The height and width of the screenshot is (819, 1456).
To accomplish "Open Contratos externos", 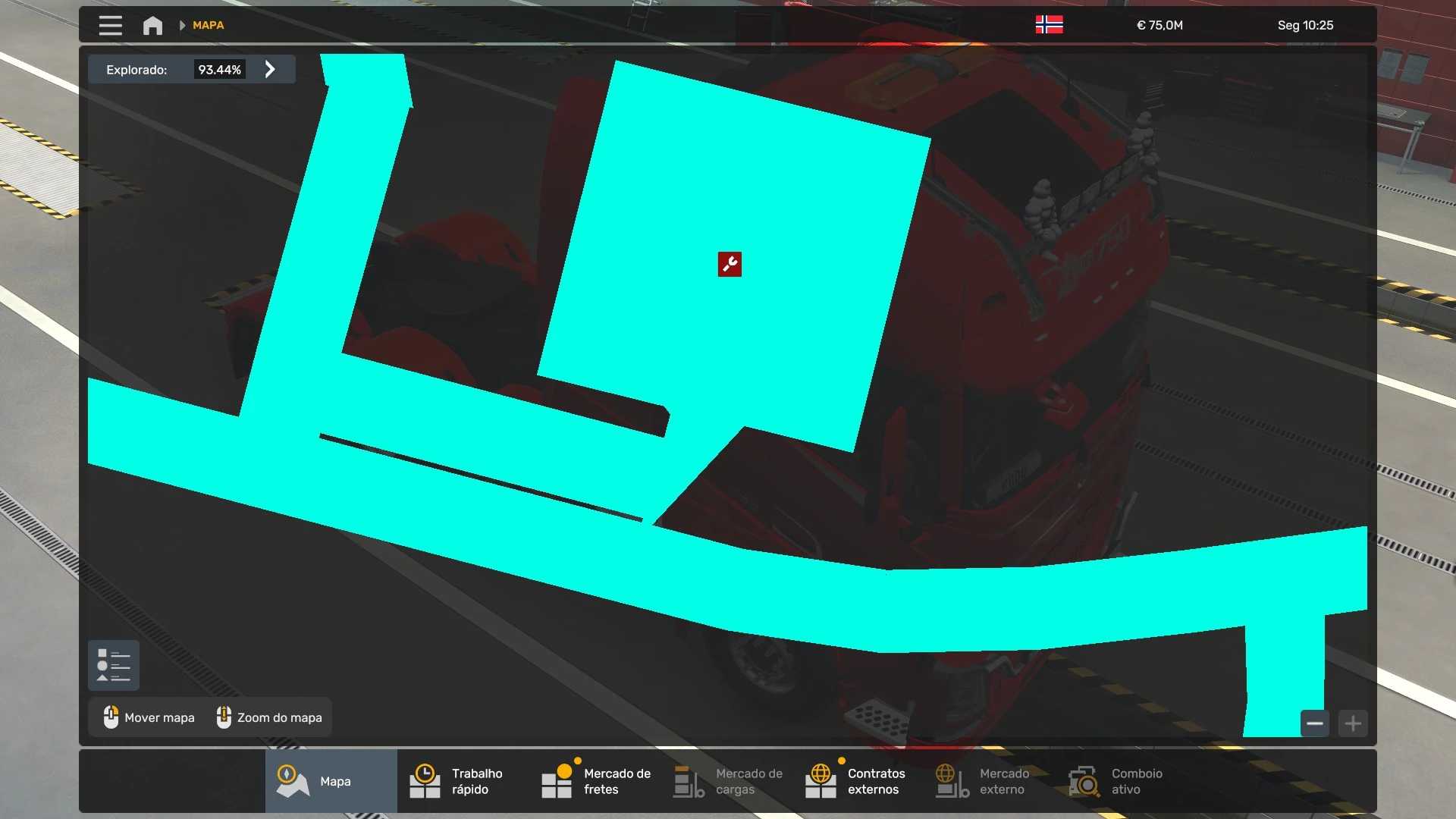I will coord(858,781).
